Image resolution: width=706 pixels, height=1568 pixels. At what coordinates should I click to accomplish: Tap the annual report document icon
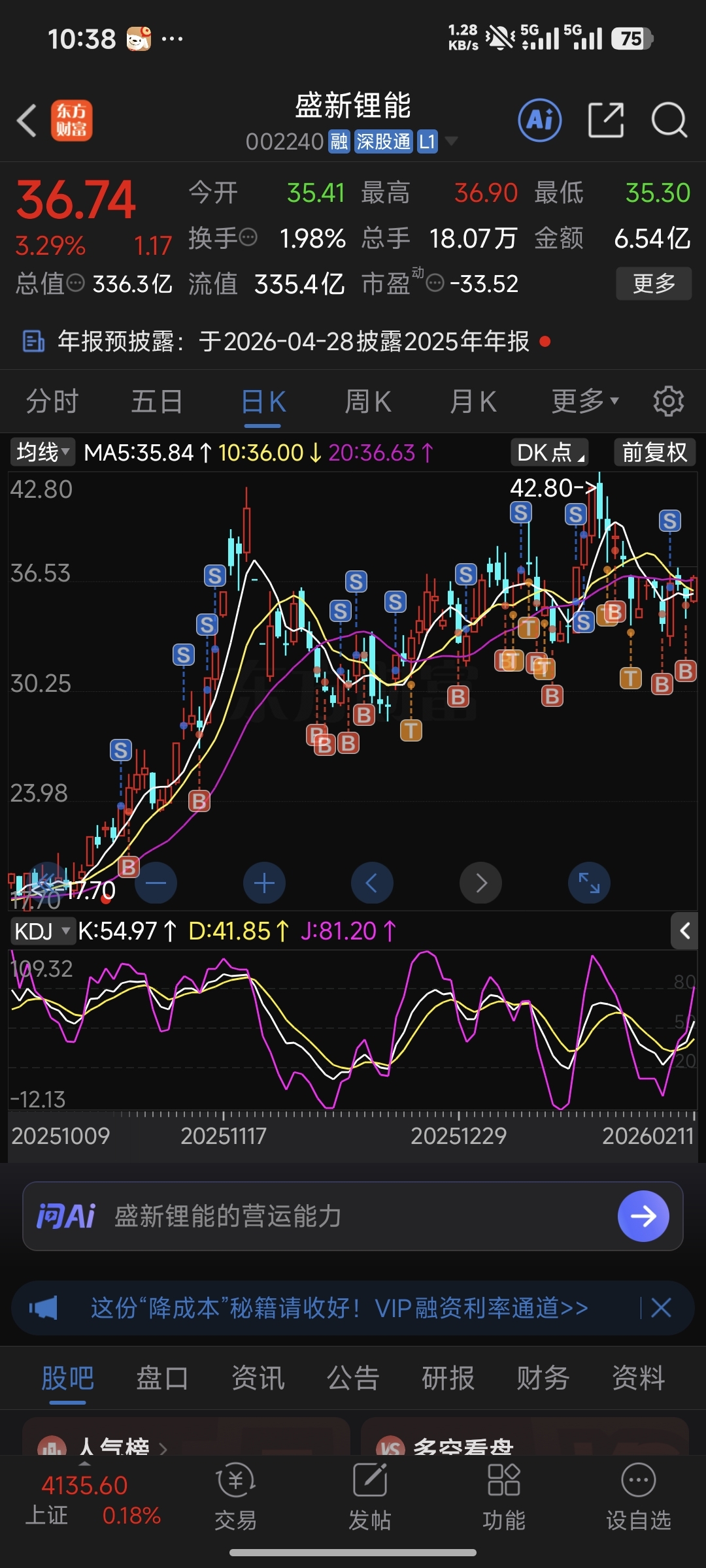click(x=33, y=341)
